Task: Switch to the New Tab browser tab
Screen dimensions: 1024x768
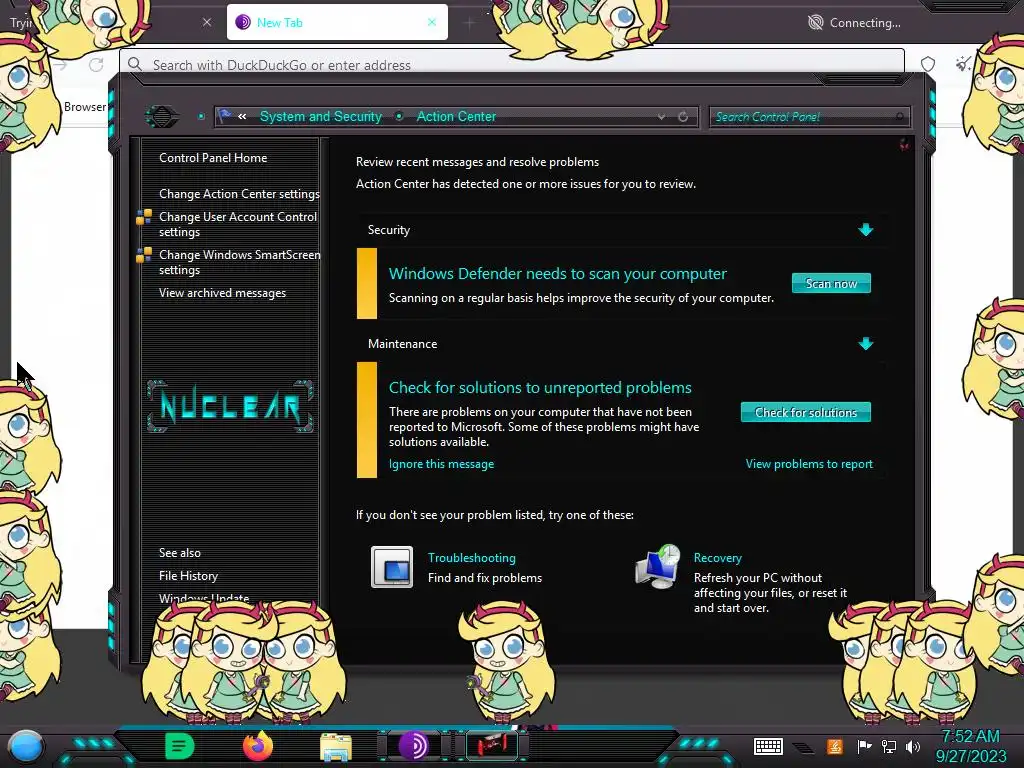Action: (x=337, y=22)
